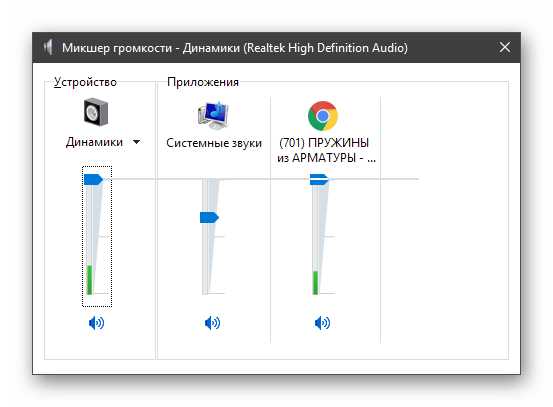
Task: Mute the Системные звуки volume
Action: coord(212,323)
